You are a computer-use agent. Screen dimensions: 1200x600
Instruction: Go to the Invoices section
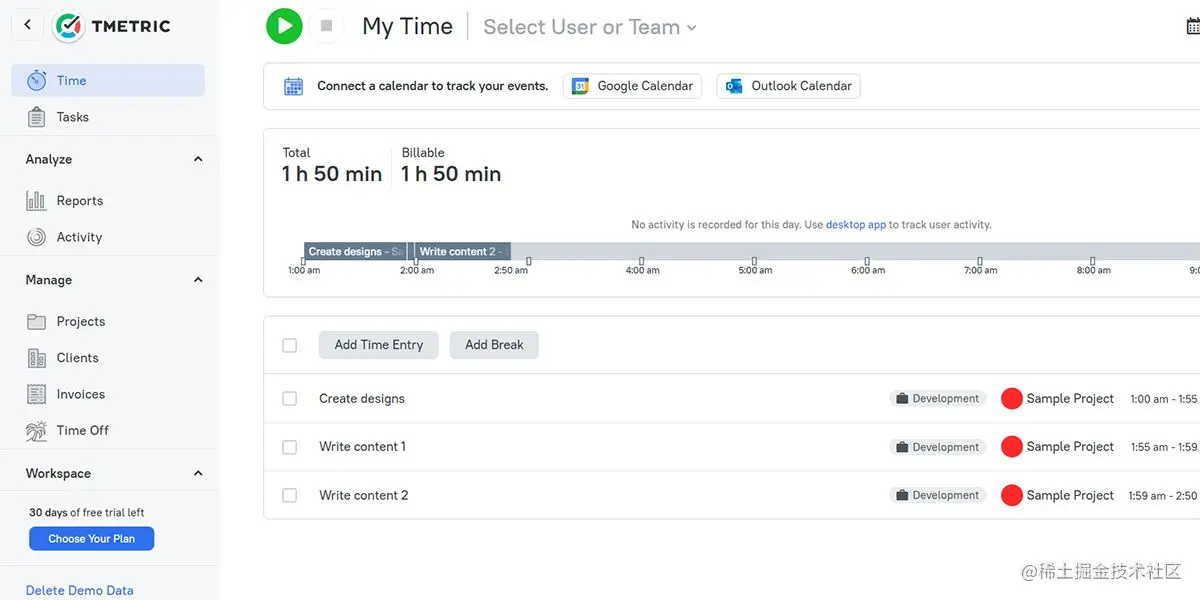pos(80,394)
